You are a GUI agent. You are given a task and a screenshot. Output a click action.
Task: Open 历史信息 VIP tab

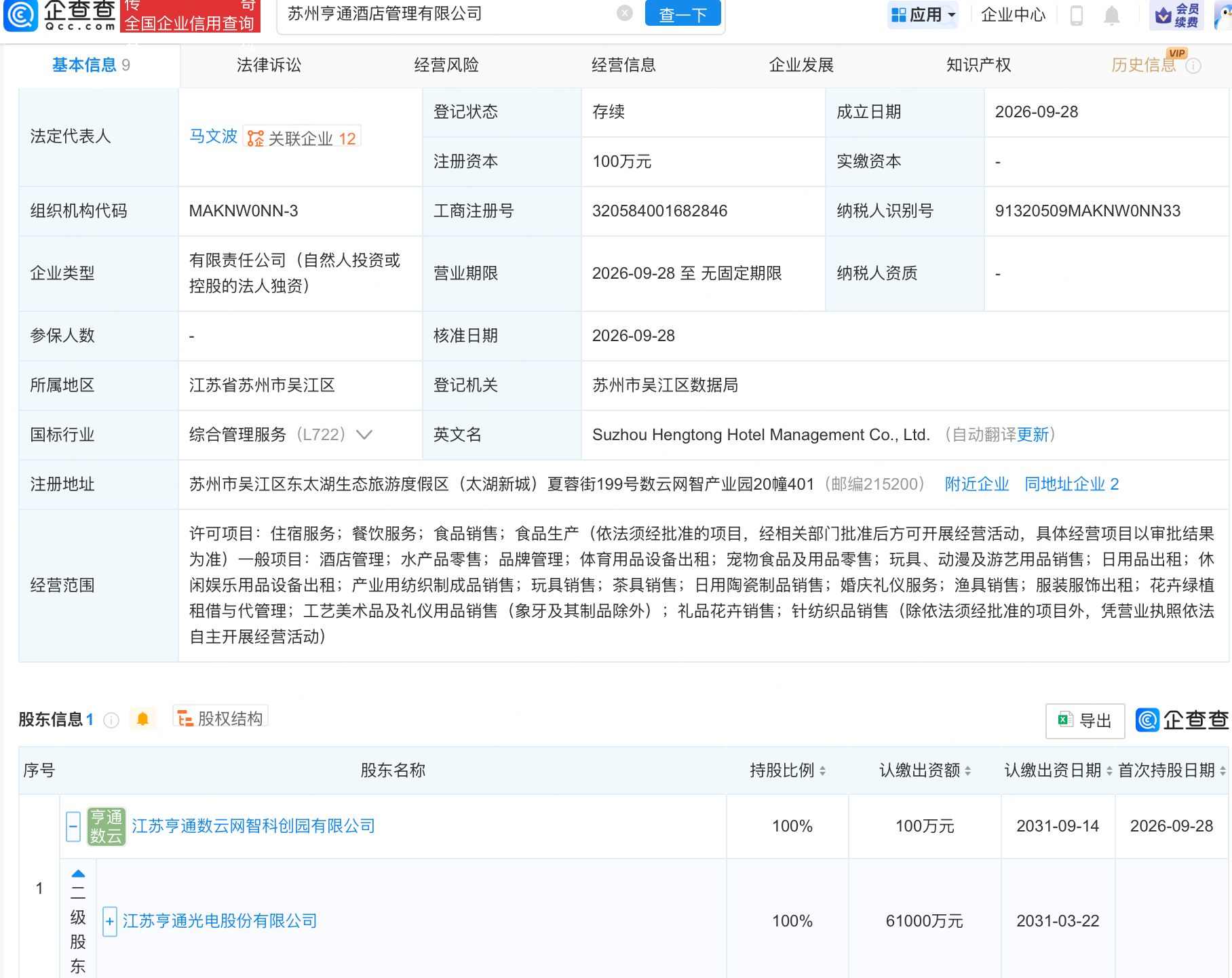coord(1144,65)
